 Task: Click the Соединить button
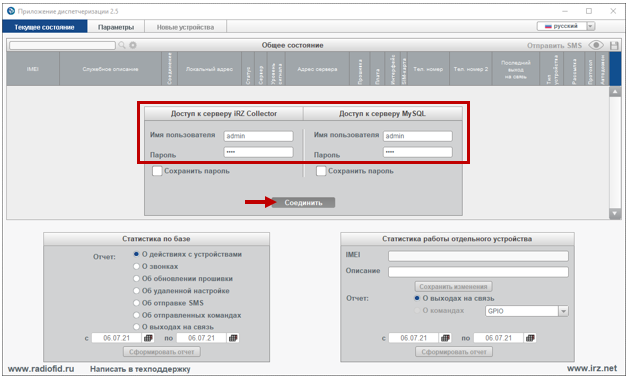coord(303,203)
